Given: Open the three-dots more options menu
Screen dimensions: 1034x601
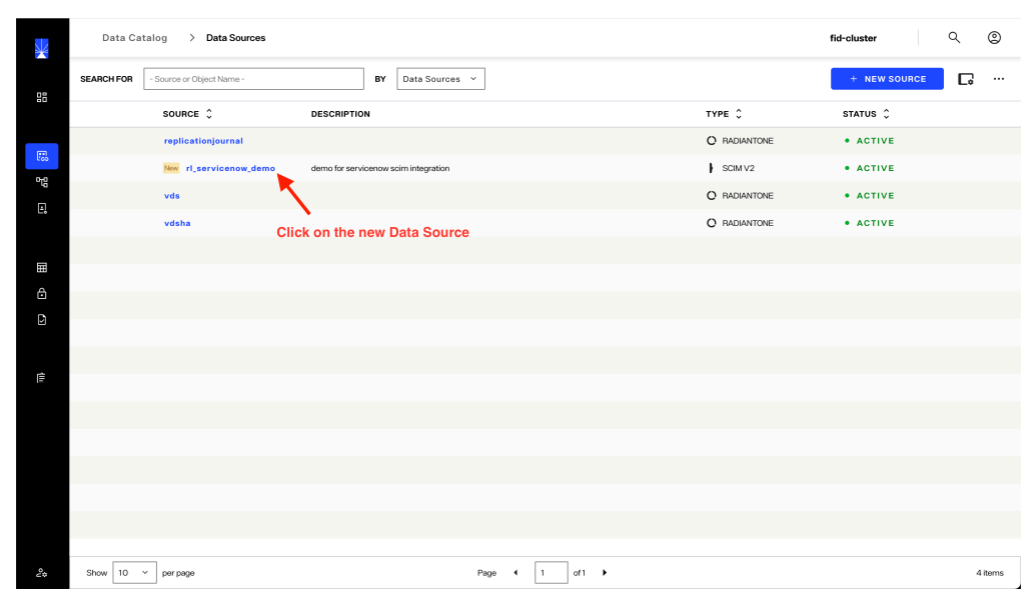Looking at the screenshot, I should coord(998,79).
